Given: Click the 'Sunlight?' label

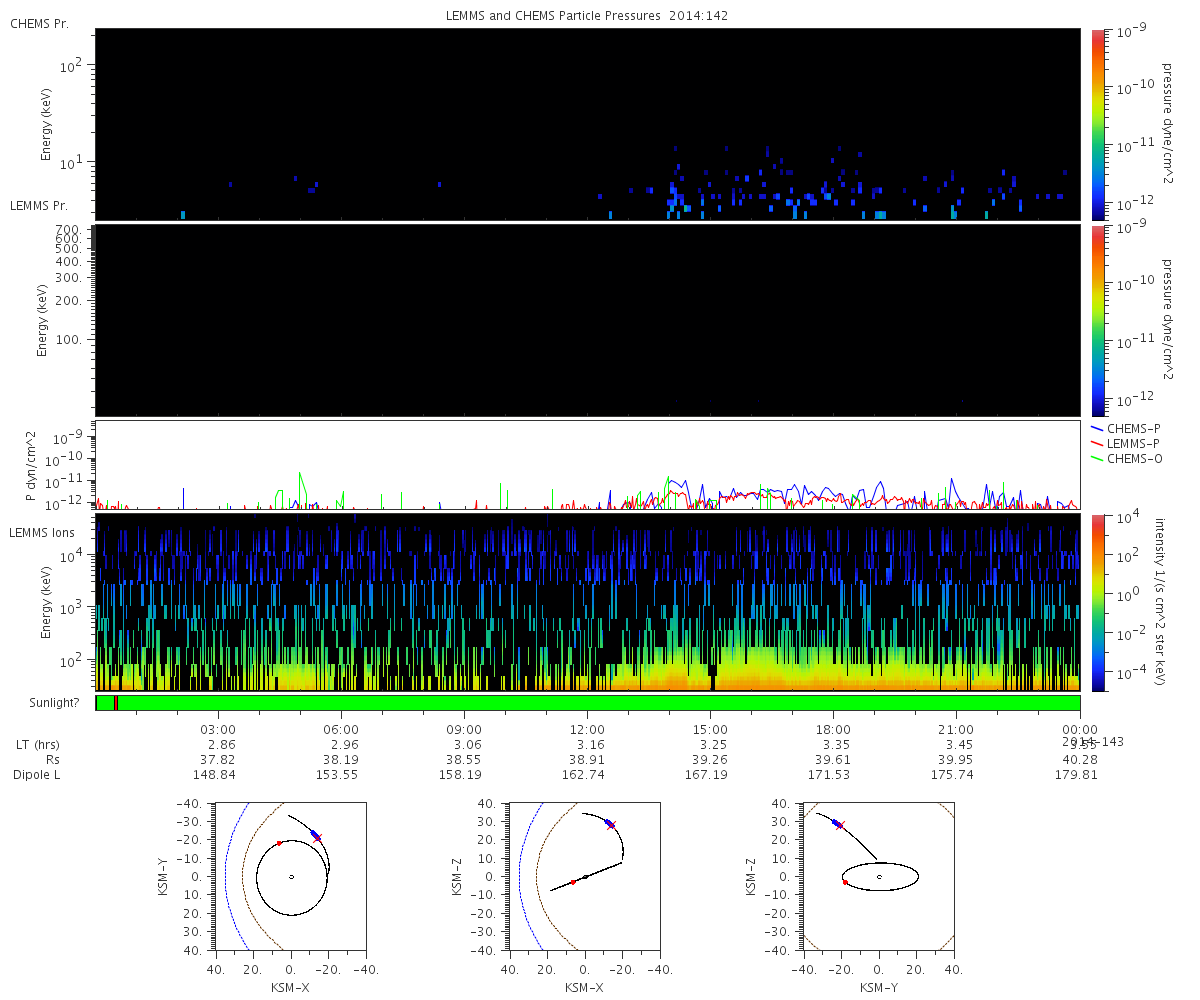Looking at the screenshot, I should [x=43, y=703].
